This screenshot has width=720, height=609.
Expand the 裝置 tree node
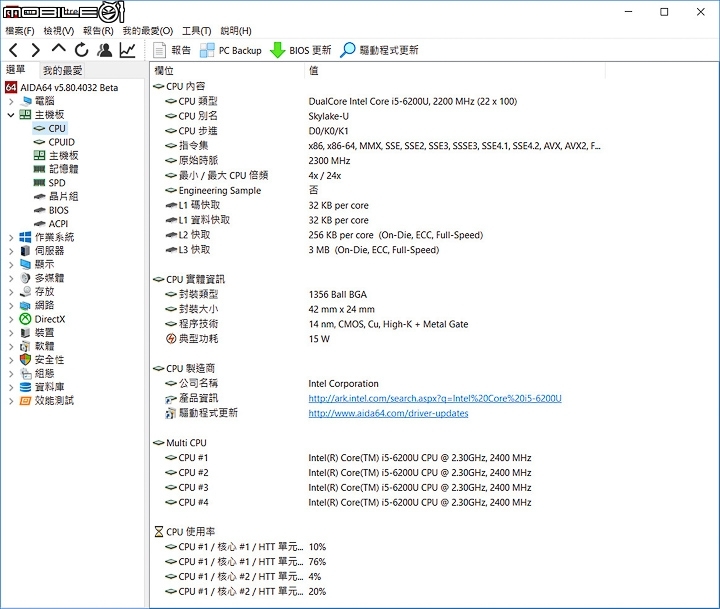pyautogui.click(x=11, y=333)
